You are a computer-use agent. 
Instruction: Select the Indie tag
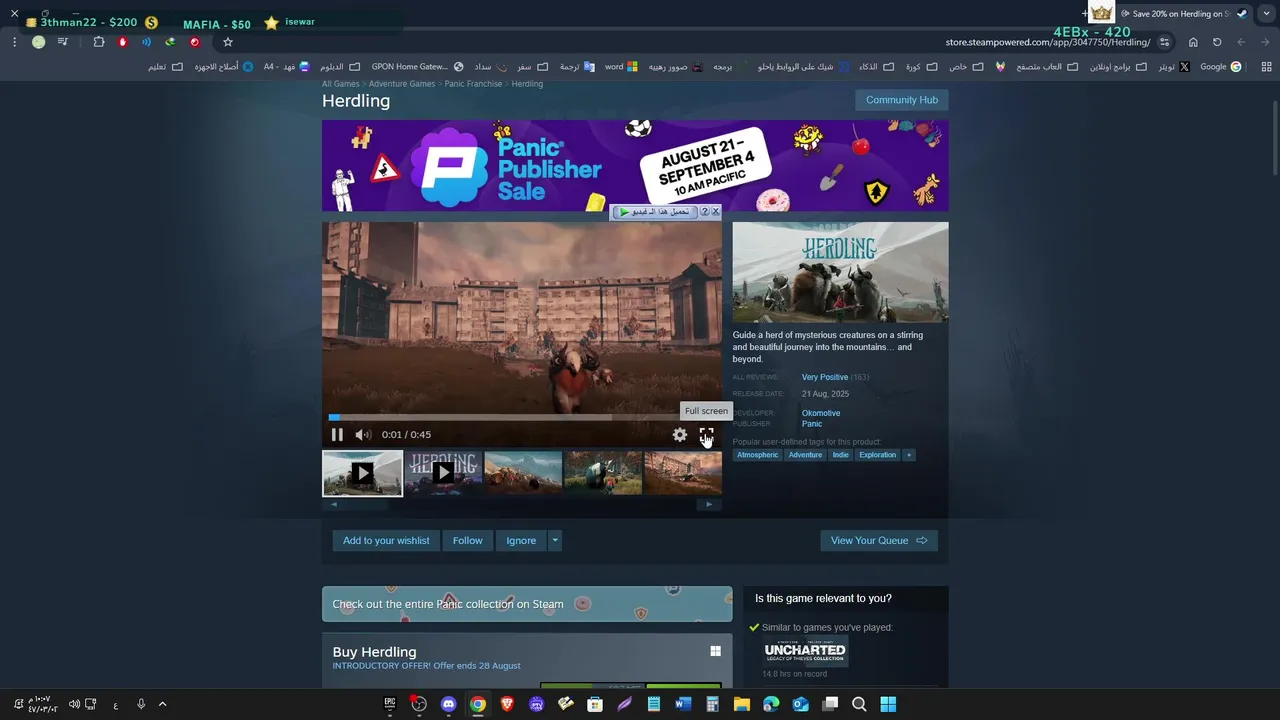click(x=841, y=455)
